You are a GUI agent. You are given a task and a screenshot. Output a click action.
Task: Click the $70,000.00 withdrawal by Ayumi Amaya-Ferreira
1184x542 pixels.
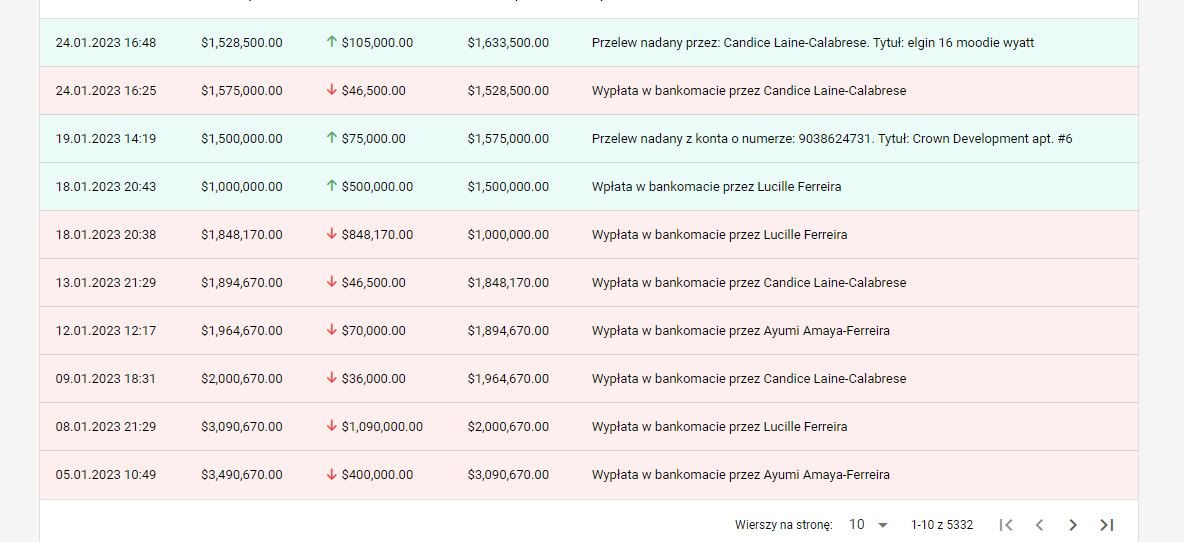tap(589, 331)
